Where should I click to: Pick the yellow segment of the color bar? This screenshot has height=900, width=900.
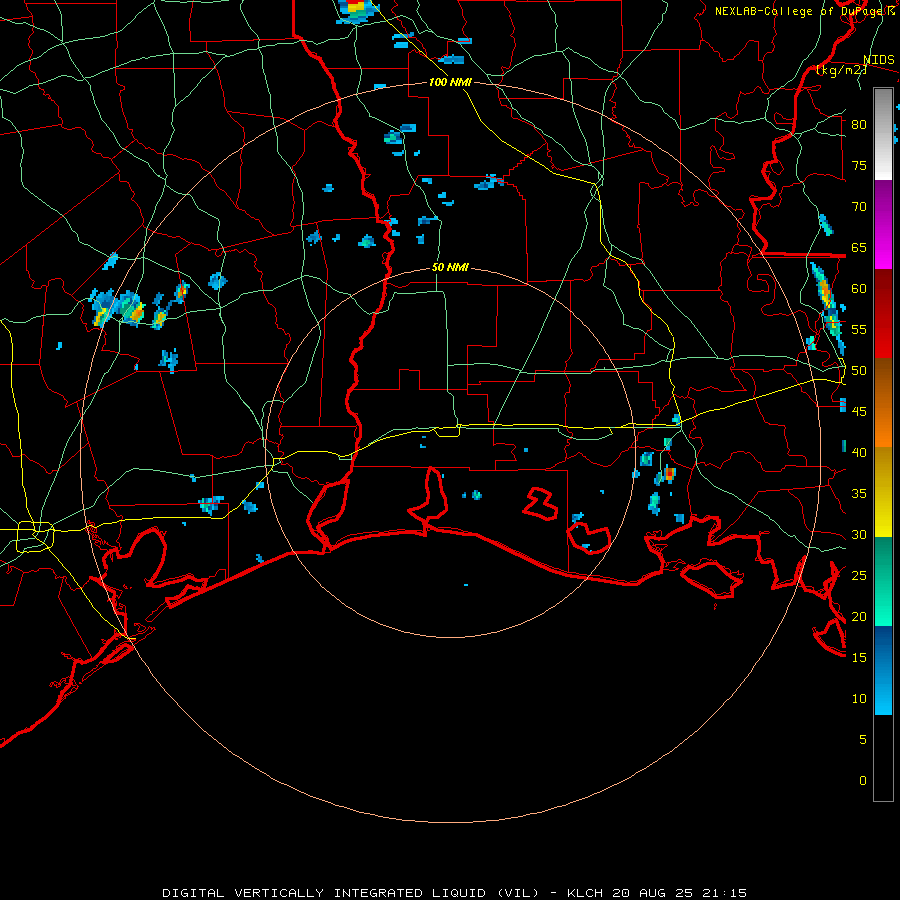tap(883, 492)
